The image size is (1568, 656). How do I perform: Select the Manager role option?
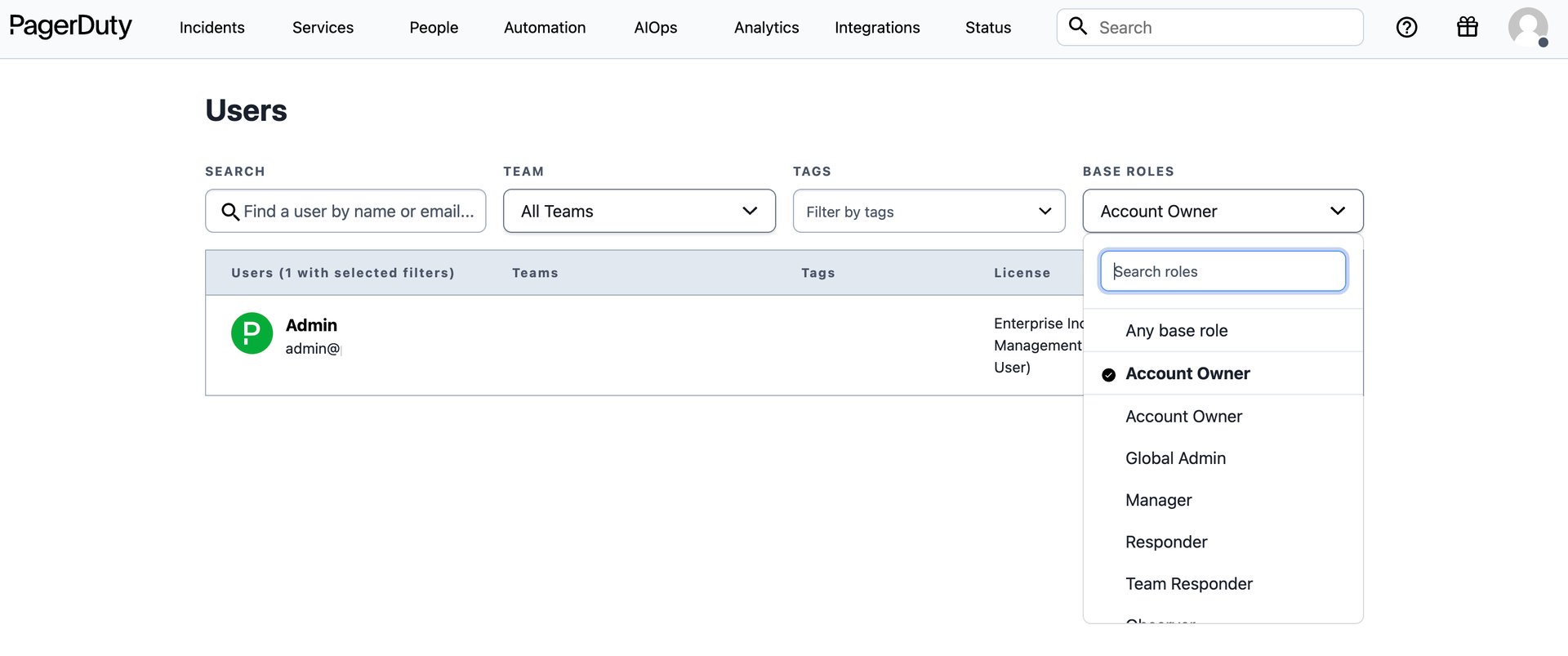coord(1158,500)
